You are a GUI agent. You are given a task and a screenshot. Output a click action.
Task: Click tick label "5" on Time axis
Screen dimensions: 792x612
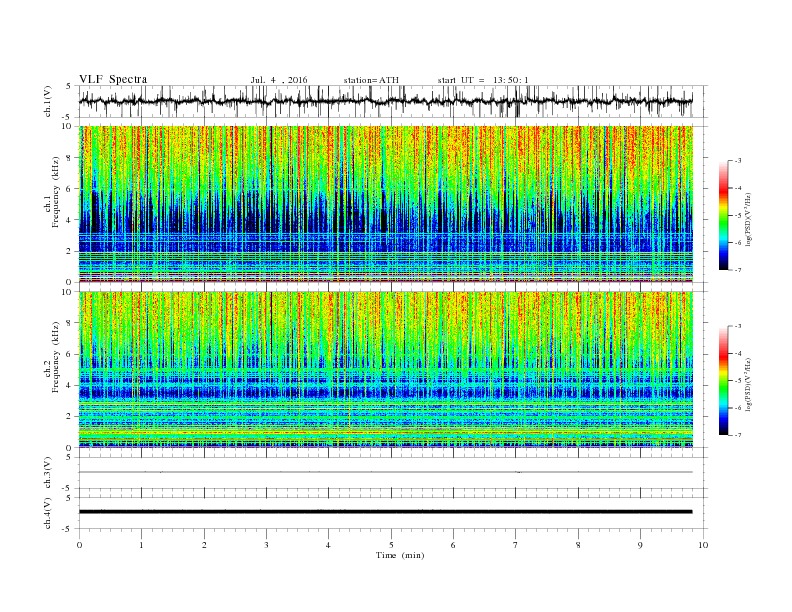click(391, 545)
